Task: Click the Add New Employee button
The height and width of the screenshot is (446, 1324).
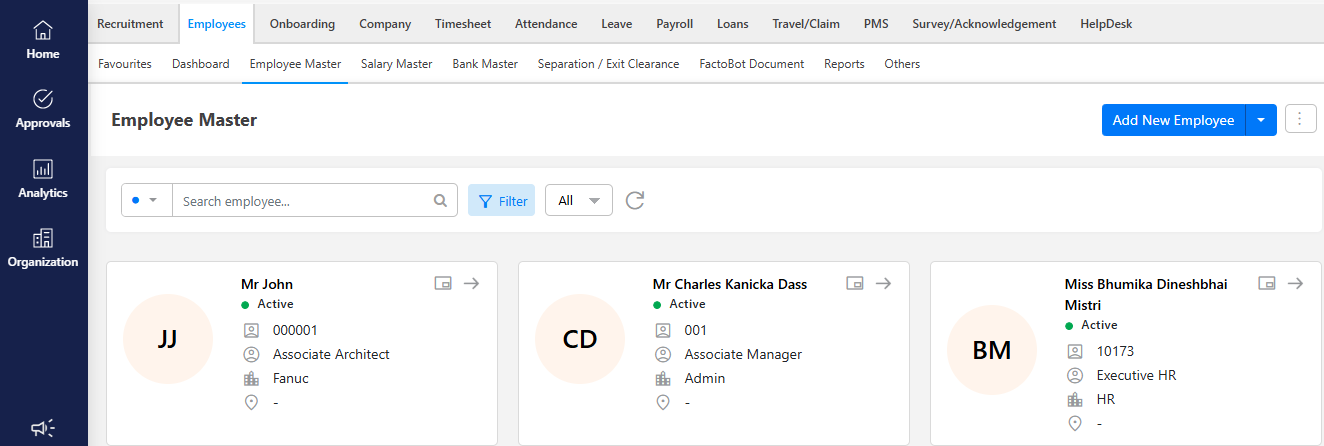Action: (x=1173, y=120)
